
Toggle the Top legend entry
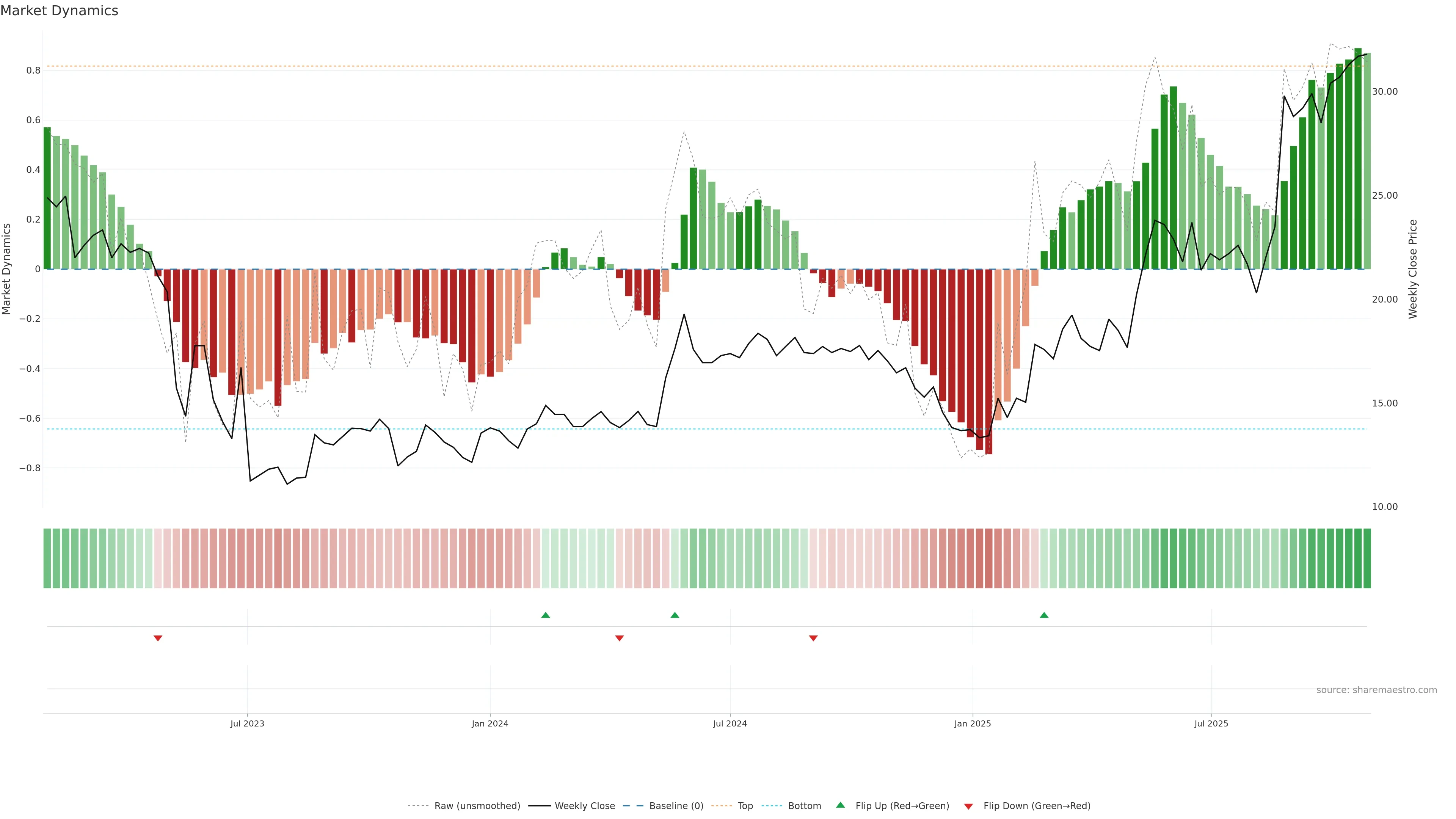745,806
